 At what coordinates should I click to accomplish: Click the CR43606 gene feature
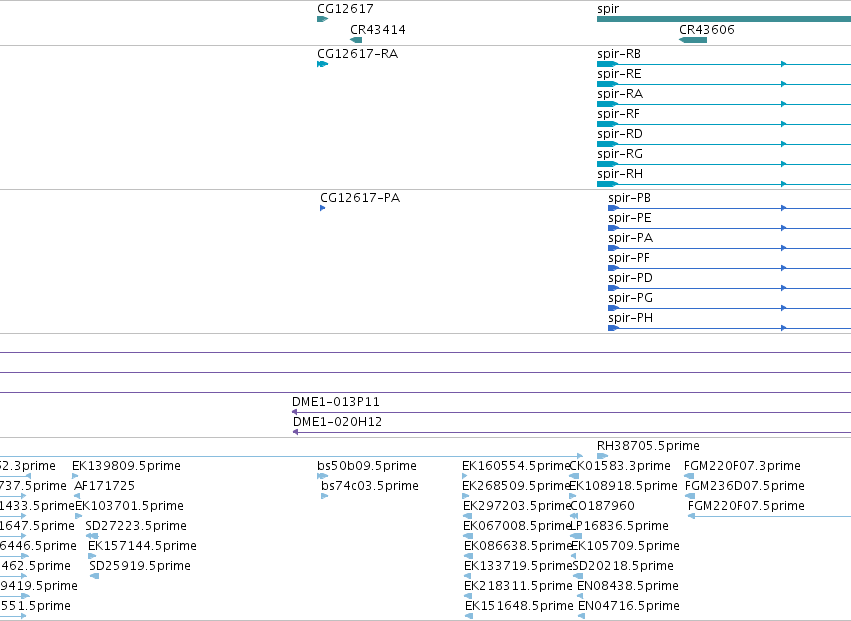pos(693,40)
